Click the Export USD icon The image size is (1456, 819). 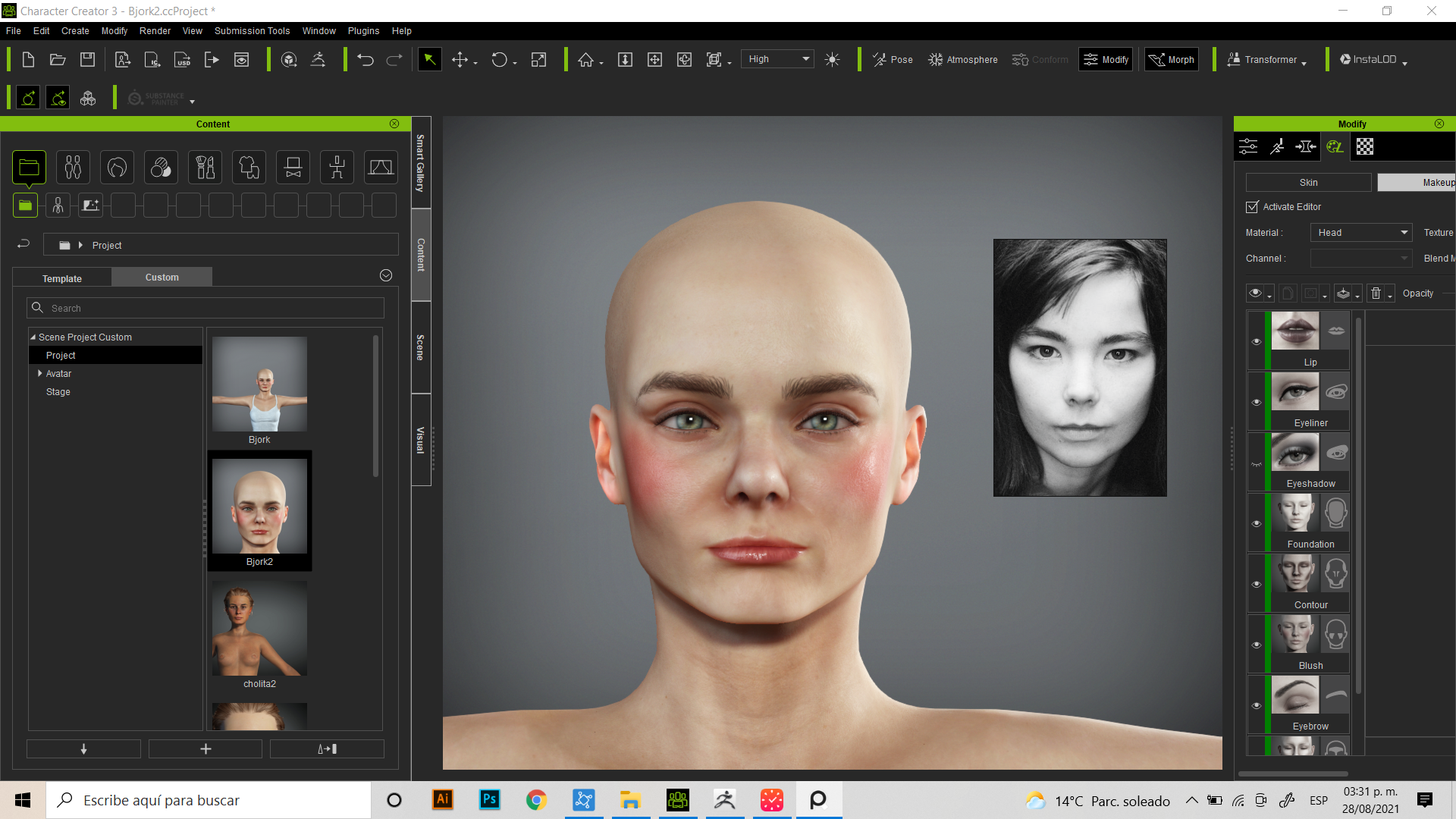click(x=183, y=60)
